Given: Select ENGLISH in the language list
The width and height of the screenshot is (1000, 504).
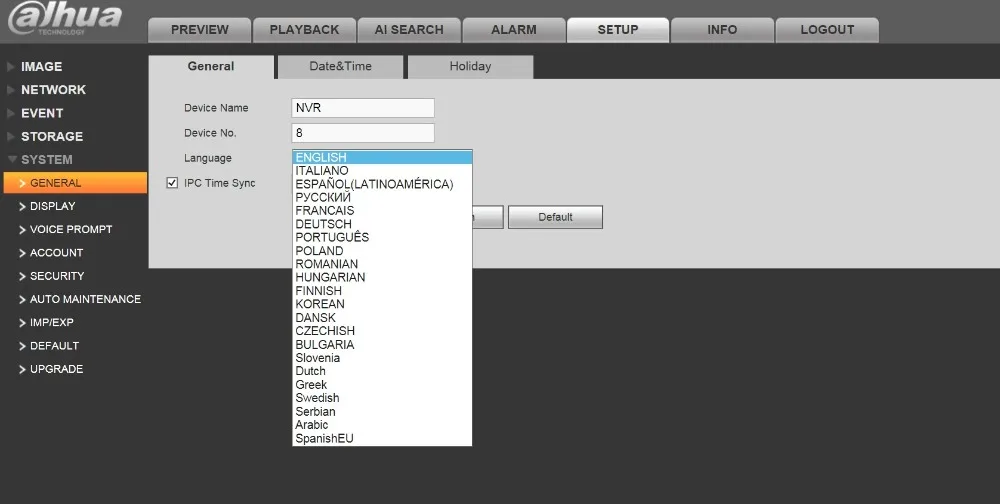Looking at the screenshot, I should pos(382,158).
